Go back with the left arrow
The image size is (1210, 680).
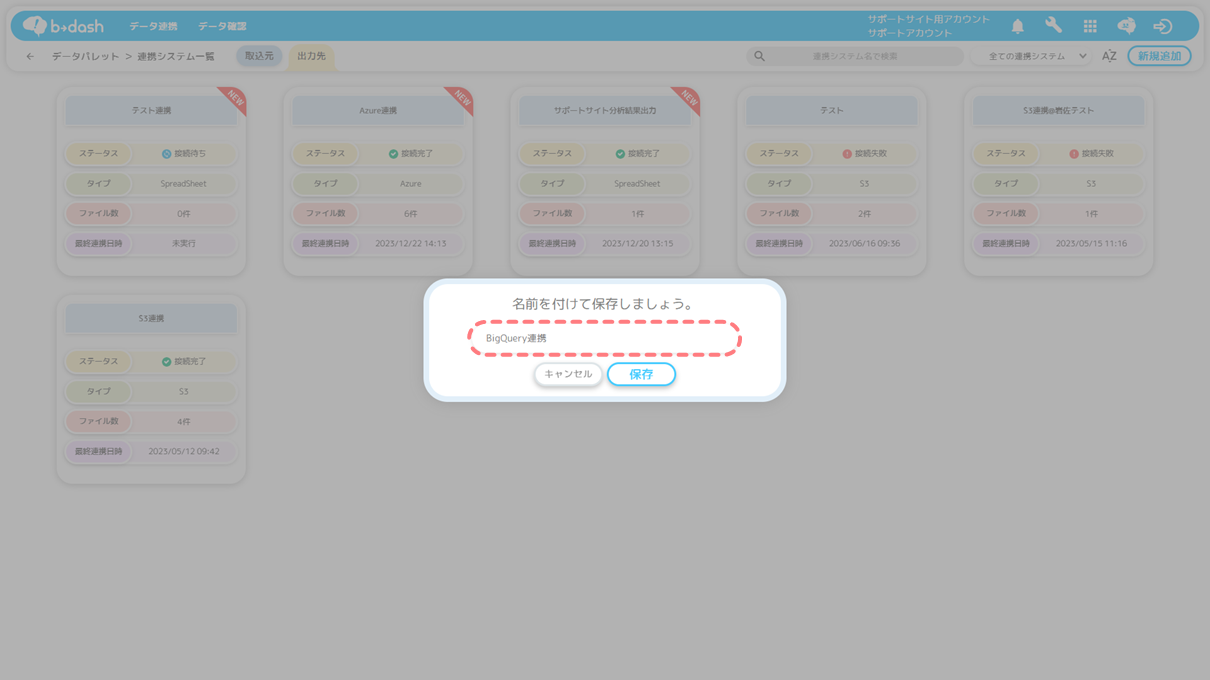point(30,56)
